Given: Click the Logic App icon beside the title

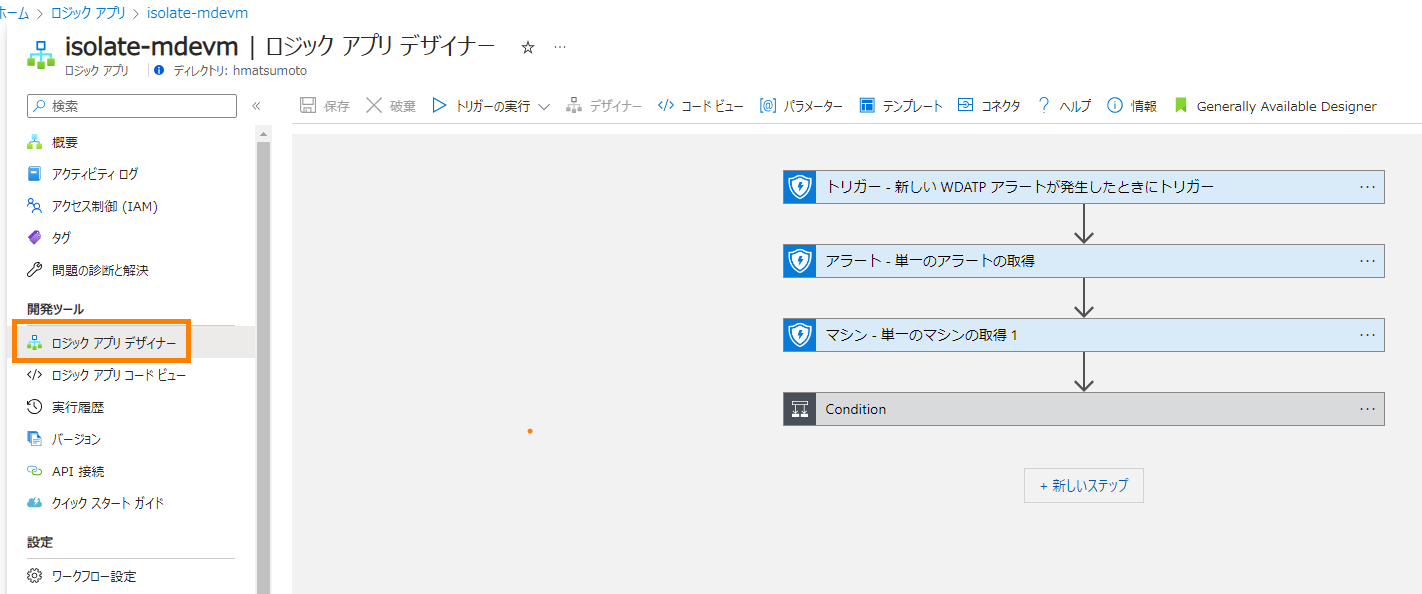Looking at the screenshot, I should [x=41, y=54].
